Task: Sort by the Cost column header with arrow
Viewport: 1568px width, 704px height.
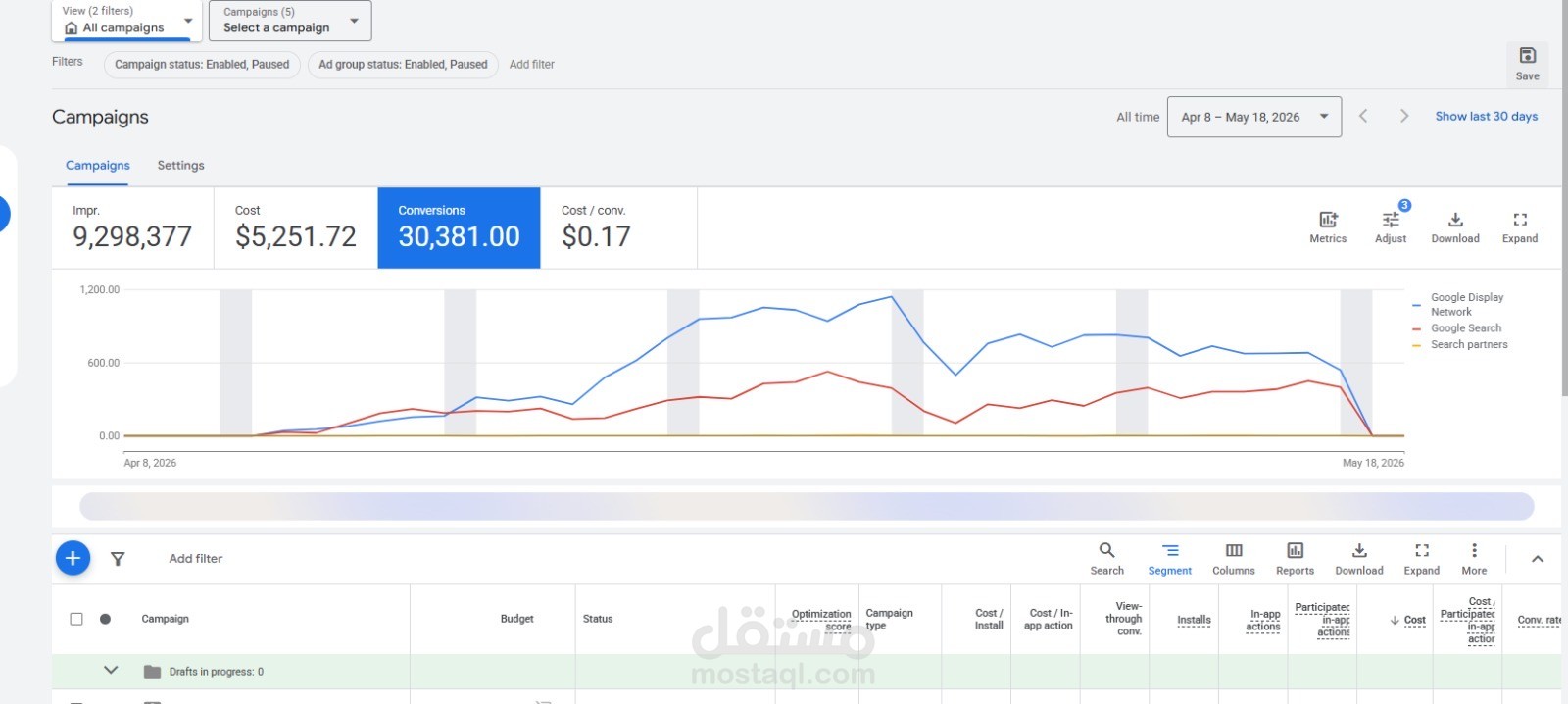Action: coord(1408,620)
